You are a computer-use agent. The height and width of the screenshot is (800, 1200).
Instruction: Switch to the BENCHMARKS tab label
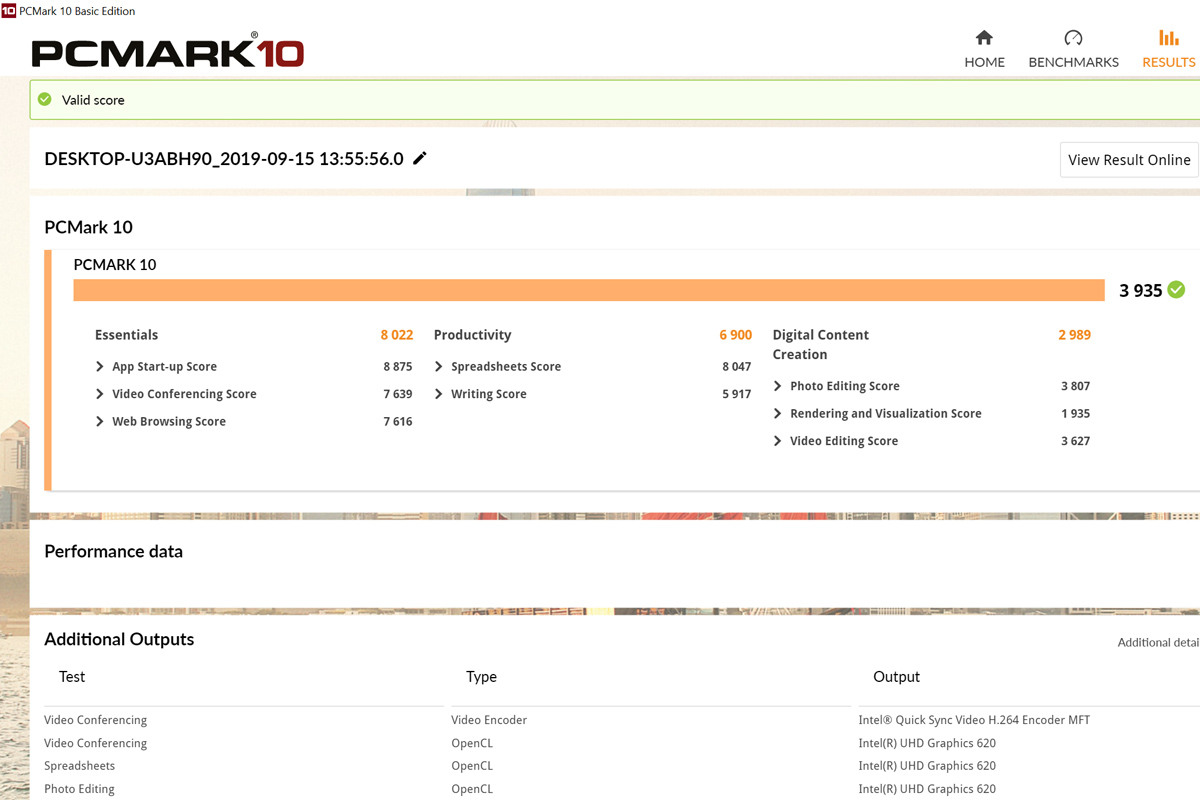click(x=1073, y=62)
